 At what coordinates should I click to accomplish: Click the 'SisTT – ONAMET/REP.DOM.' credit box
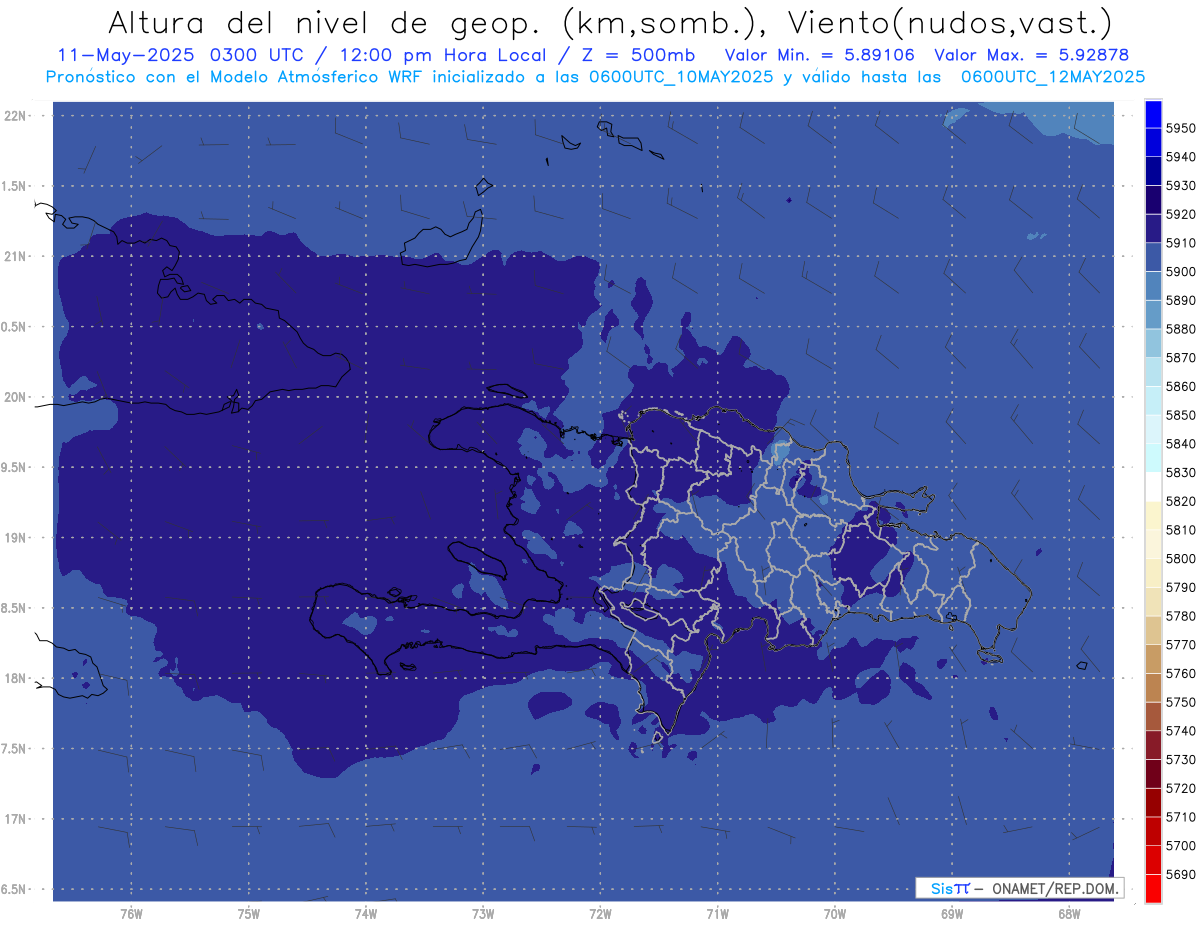(1019, 888)
